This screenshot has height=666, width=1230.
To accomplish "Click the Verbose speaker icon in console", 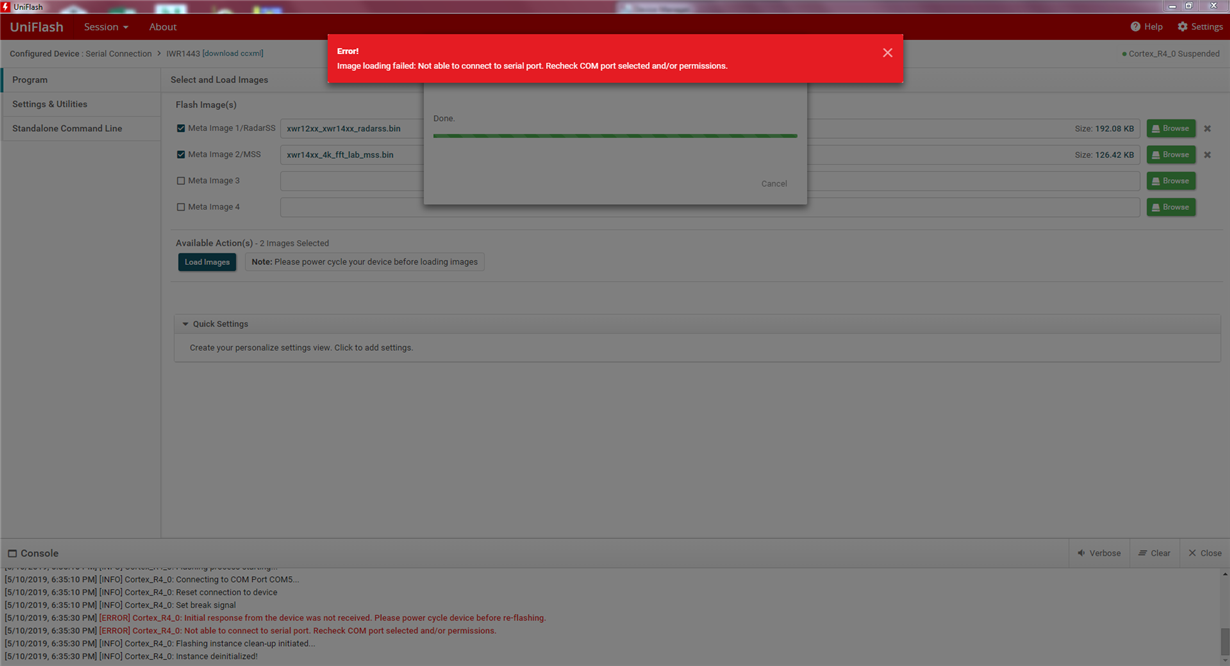I will [x=1081, y=552].
